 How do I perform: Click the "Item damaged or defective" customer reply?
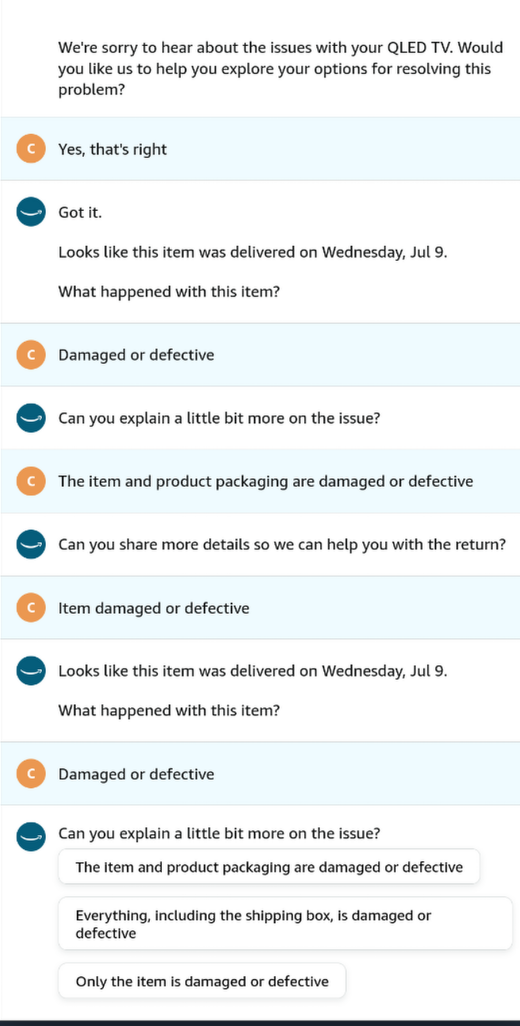pyautogui.click(x=154, y=609)
